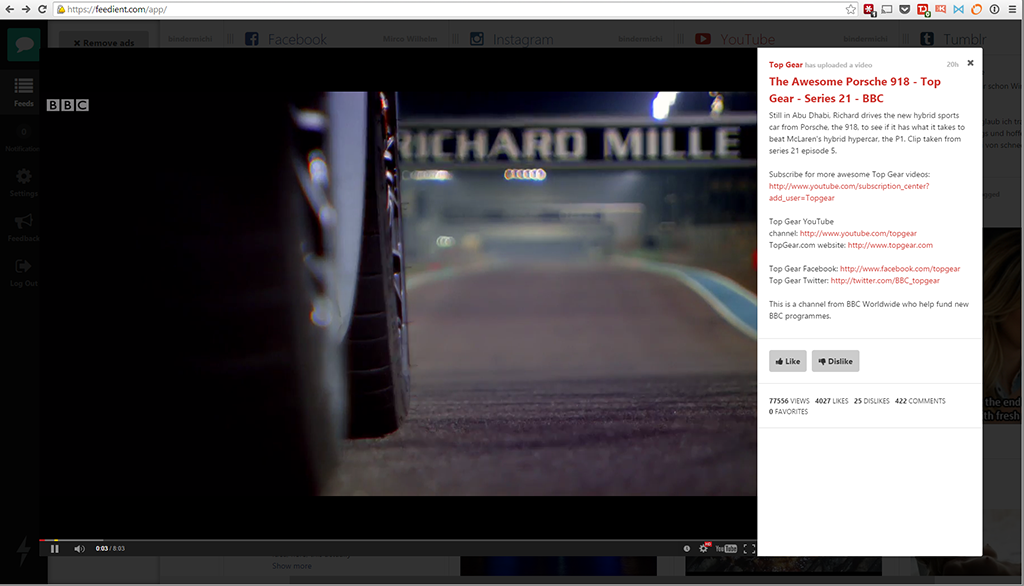Toggle fullscreen video mode
The height and width of the screenshot is (586, 1024).
click(x=749, y=549)
